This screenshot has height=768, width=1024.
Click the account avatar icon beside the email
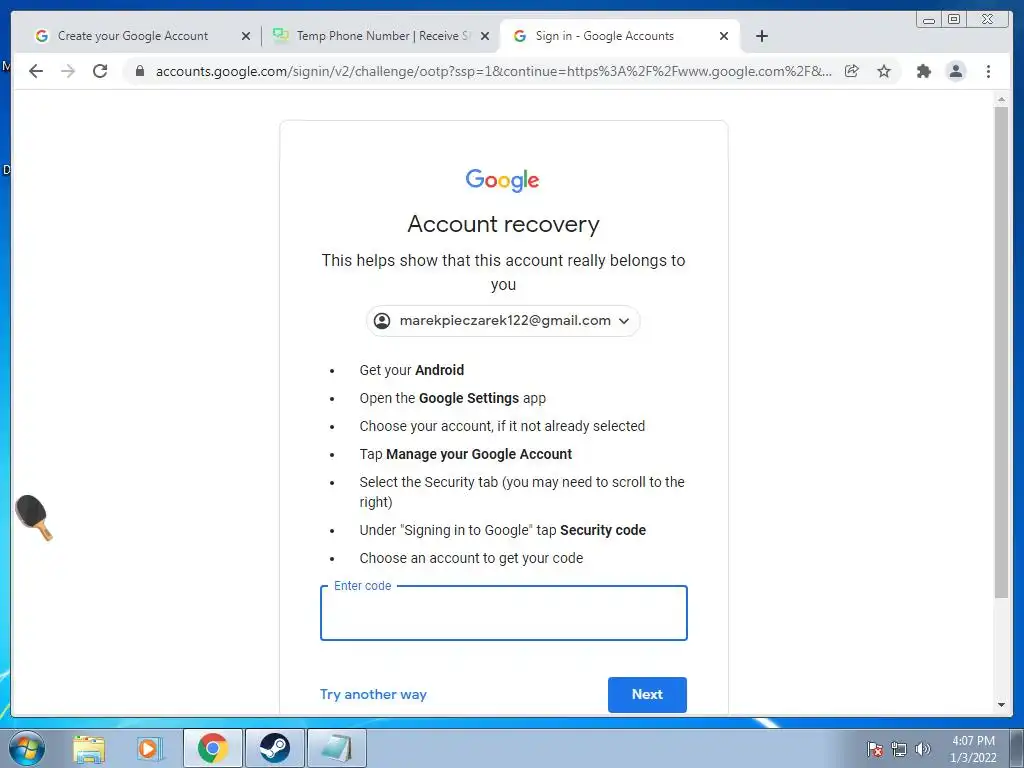coord(382,321)
